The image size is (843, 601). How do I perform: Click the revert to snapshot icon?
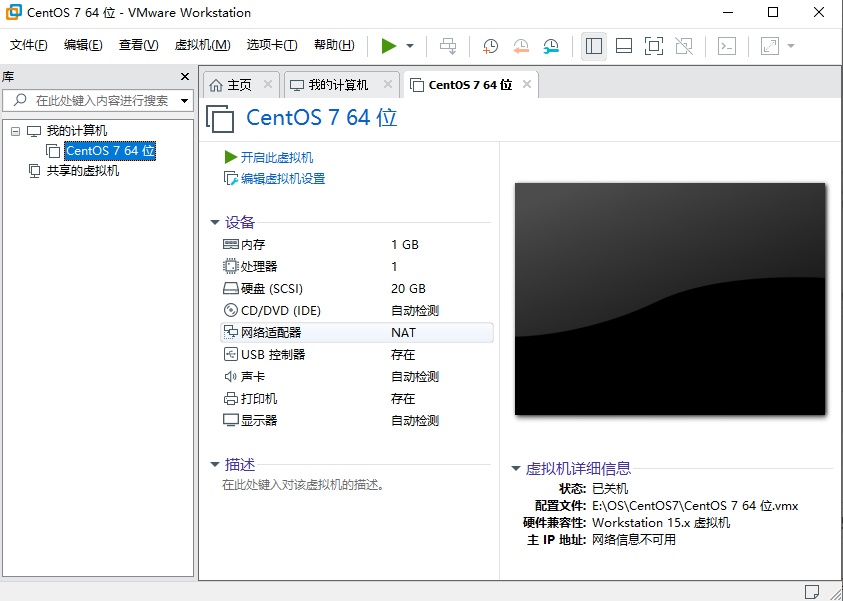(520, 46)
